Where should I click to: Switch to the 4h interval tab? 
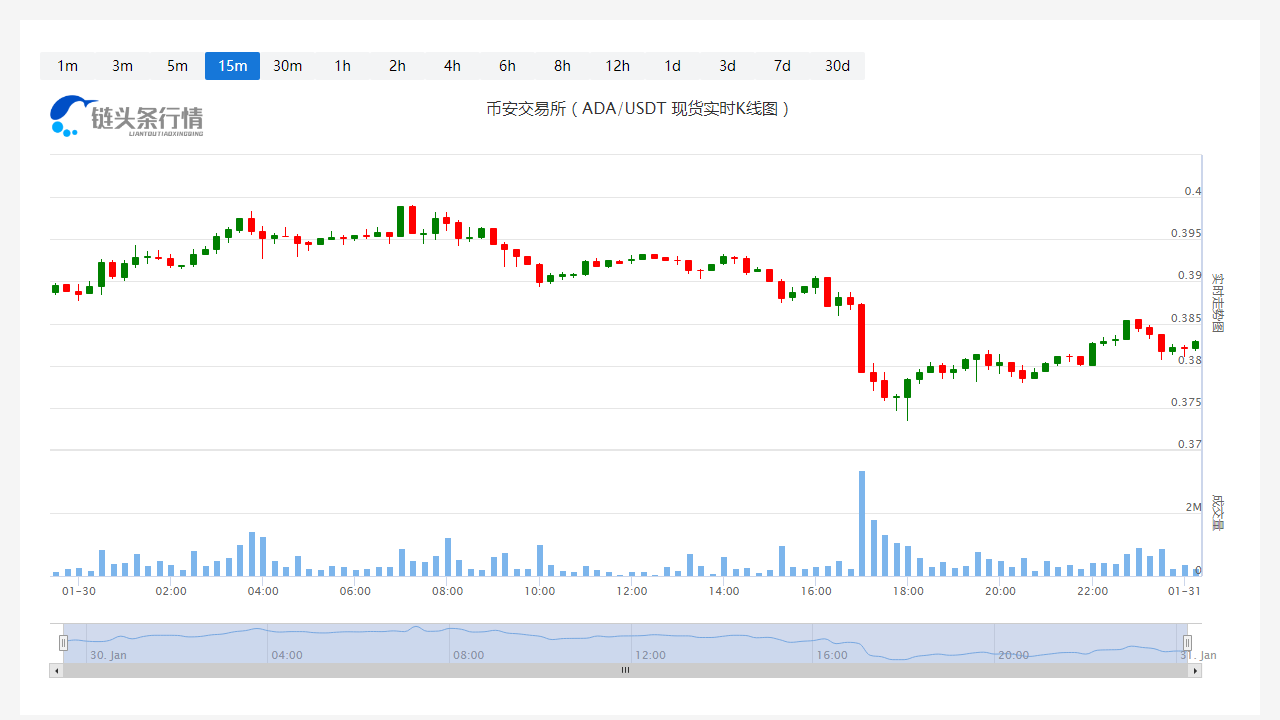click(x=452, y=66)
